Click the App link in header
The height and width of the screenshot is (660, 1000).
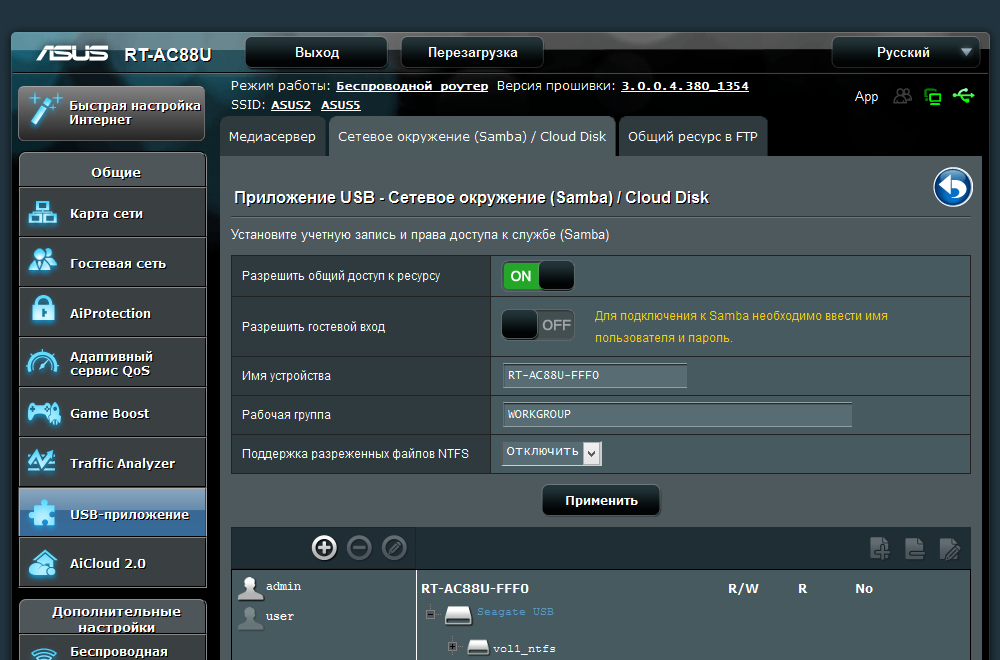(866, 96)
